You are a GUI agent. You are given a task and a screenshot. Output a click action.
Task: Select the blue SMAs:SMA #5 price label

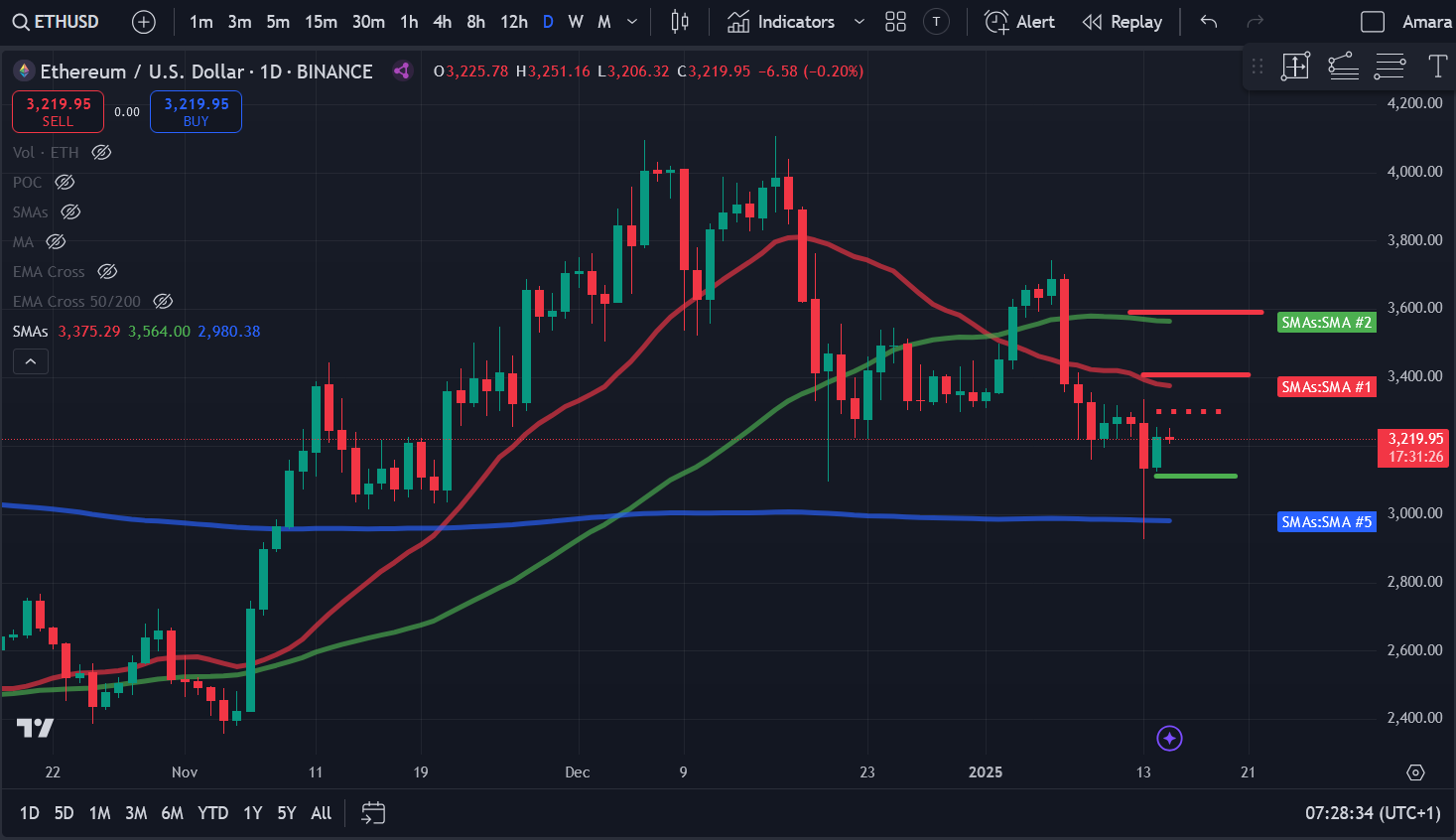click(x=1326, y=522)
